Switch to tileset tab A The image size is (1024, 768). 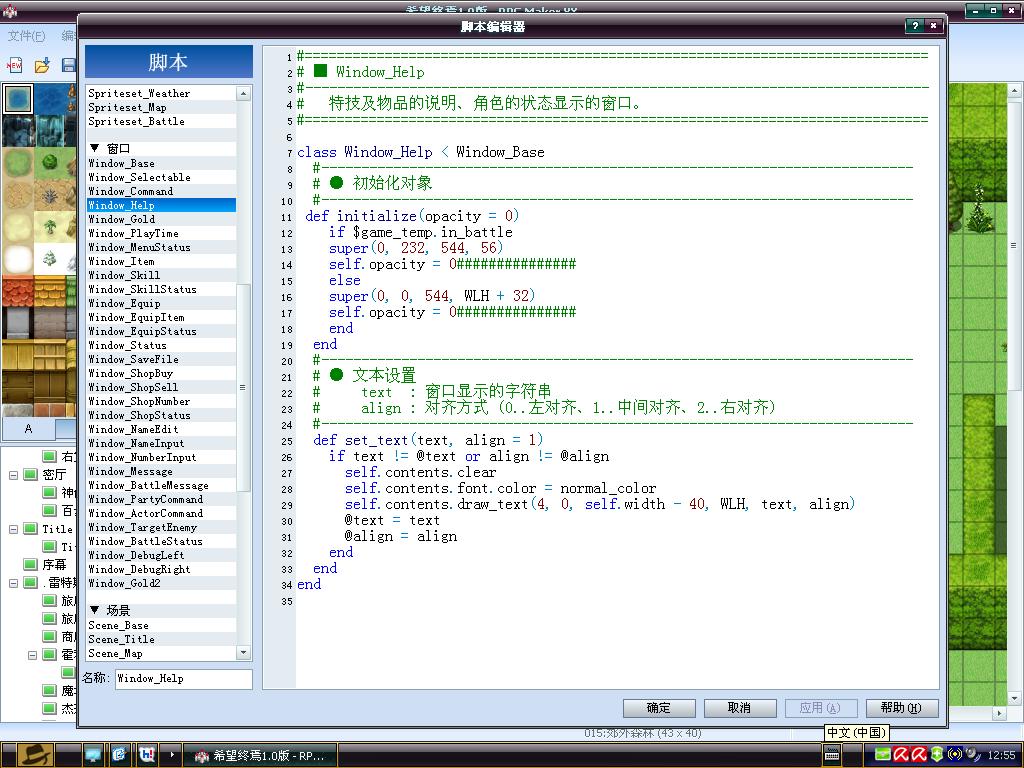[x=28, y=428]
